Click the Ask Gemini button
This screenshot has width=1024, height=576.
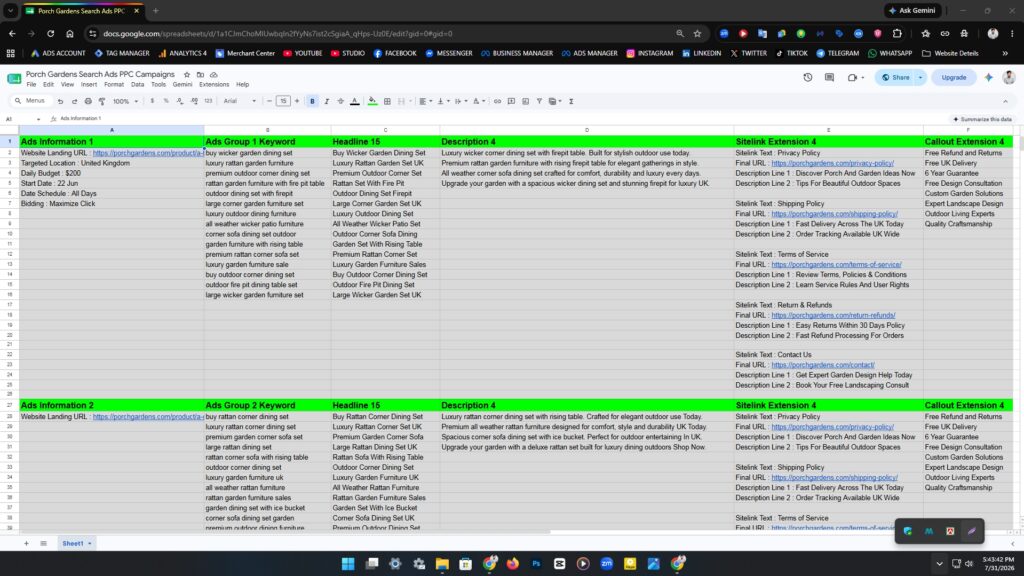click(x=913, y=10)
